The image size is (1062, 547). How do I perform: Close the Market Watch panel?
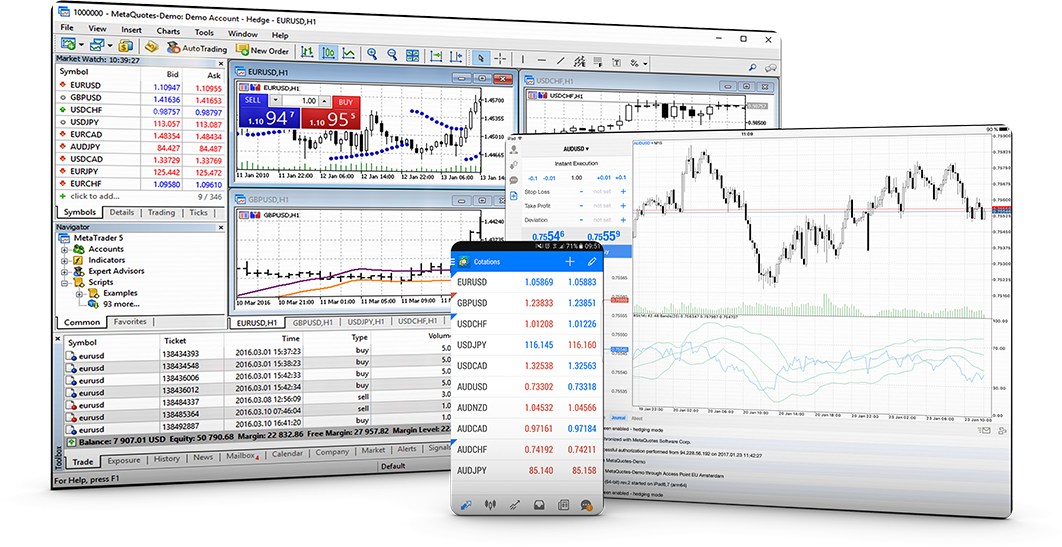click(221, 63)
